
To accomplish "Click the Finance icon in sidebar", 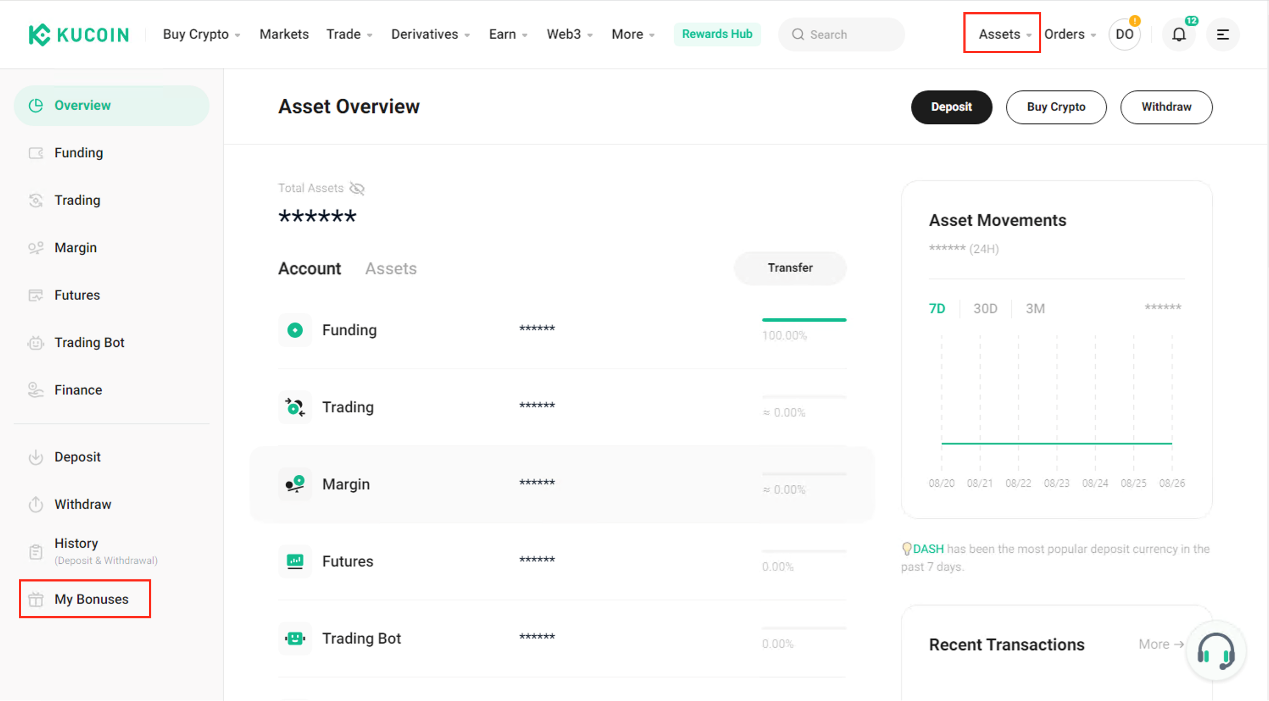I will (x=36, y=390).
